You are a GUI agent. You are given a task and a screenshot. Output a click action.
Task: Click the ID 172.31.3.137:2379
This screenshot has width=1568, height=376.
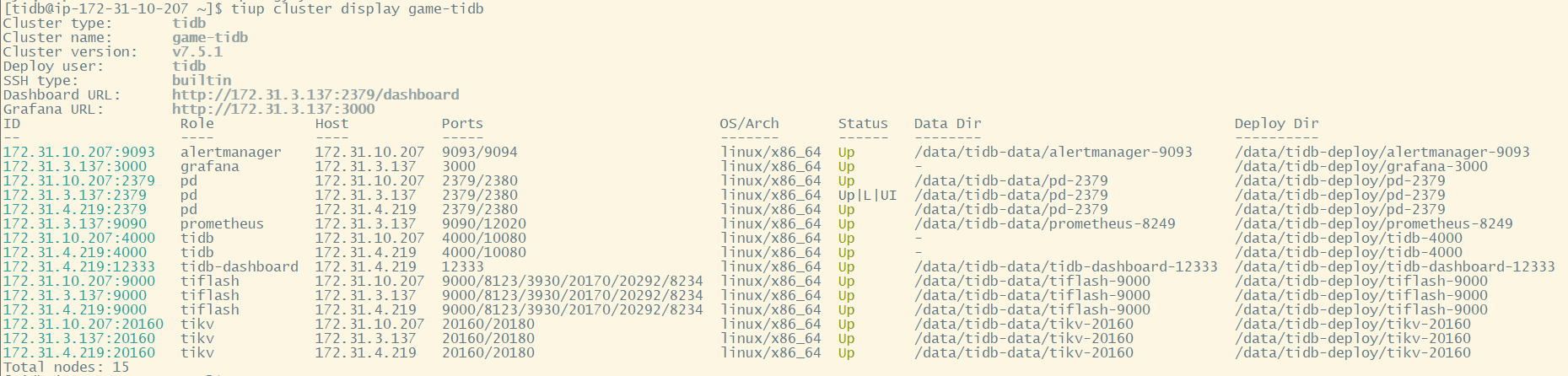pyautogui.click(x=75, y=195)
